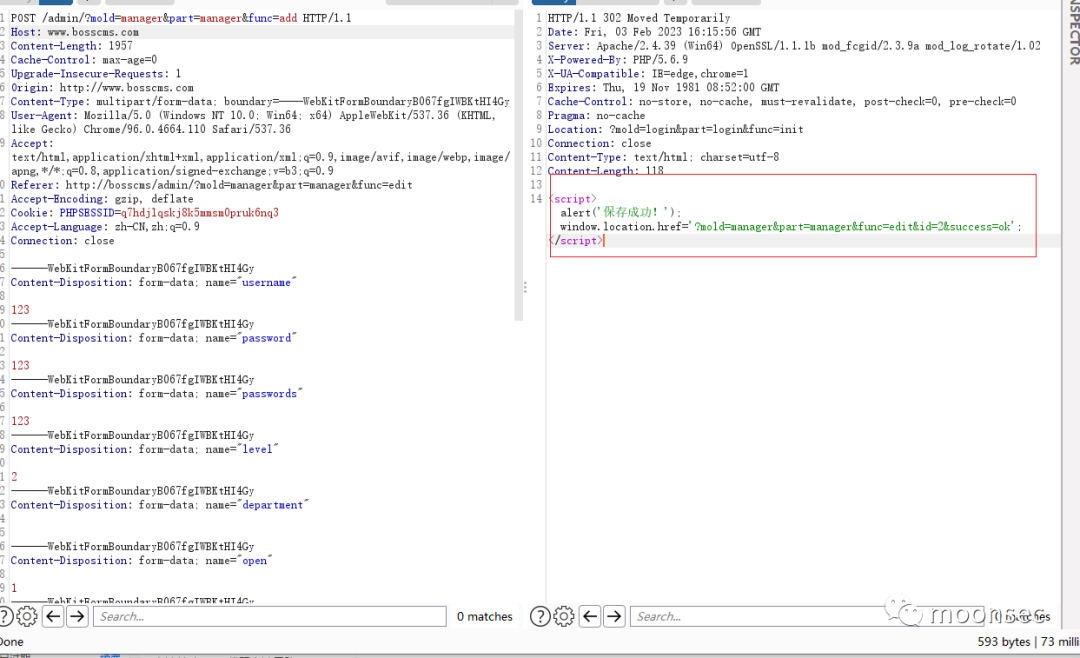1080x658 pixels.
Task: Click the request pane vertical scrollbar
Action: click(x=519, y=165)
